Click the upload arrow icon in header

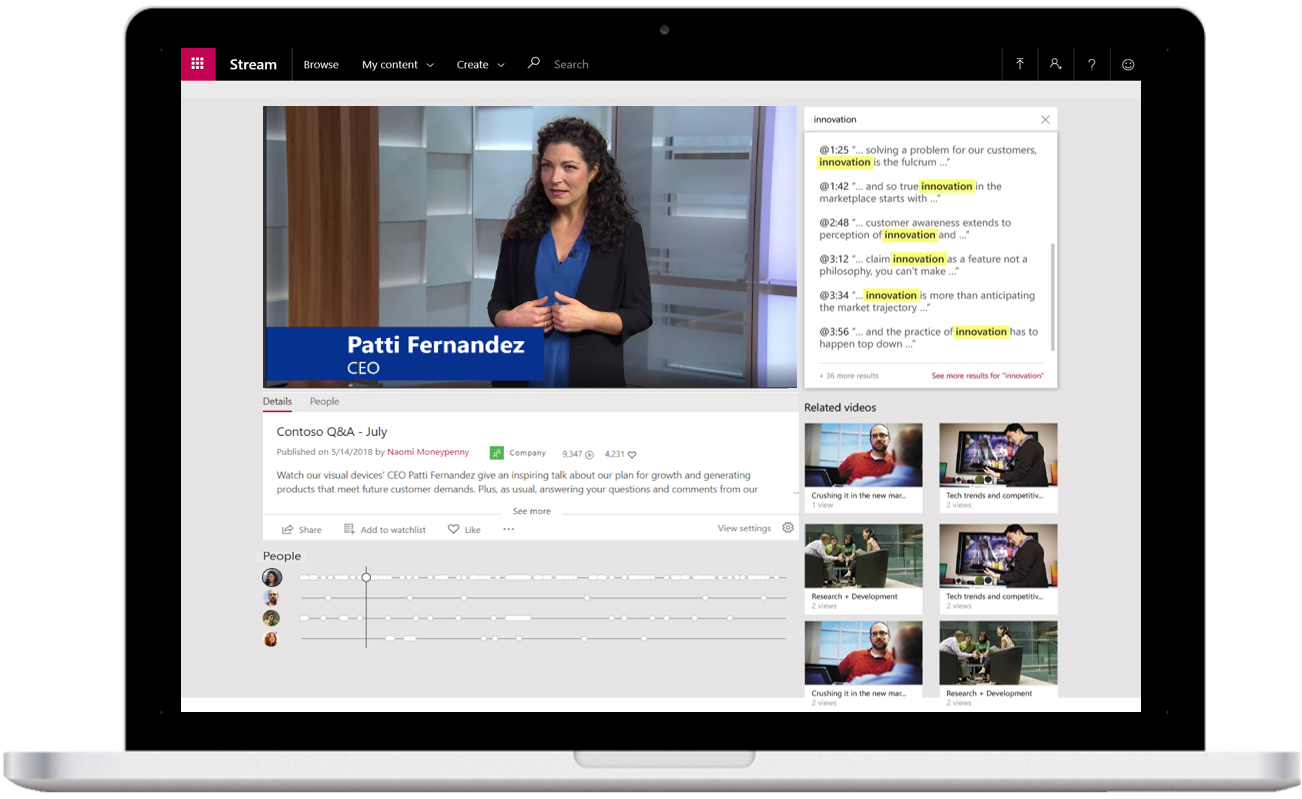[1020, 64]
